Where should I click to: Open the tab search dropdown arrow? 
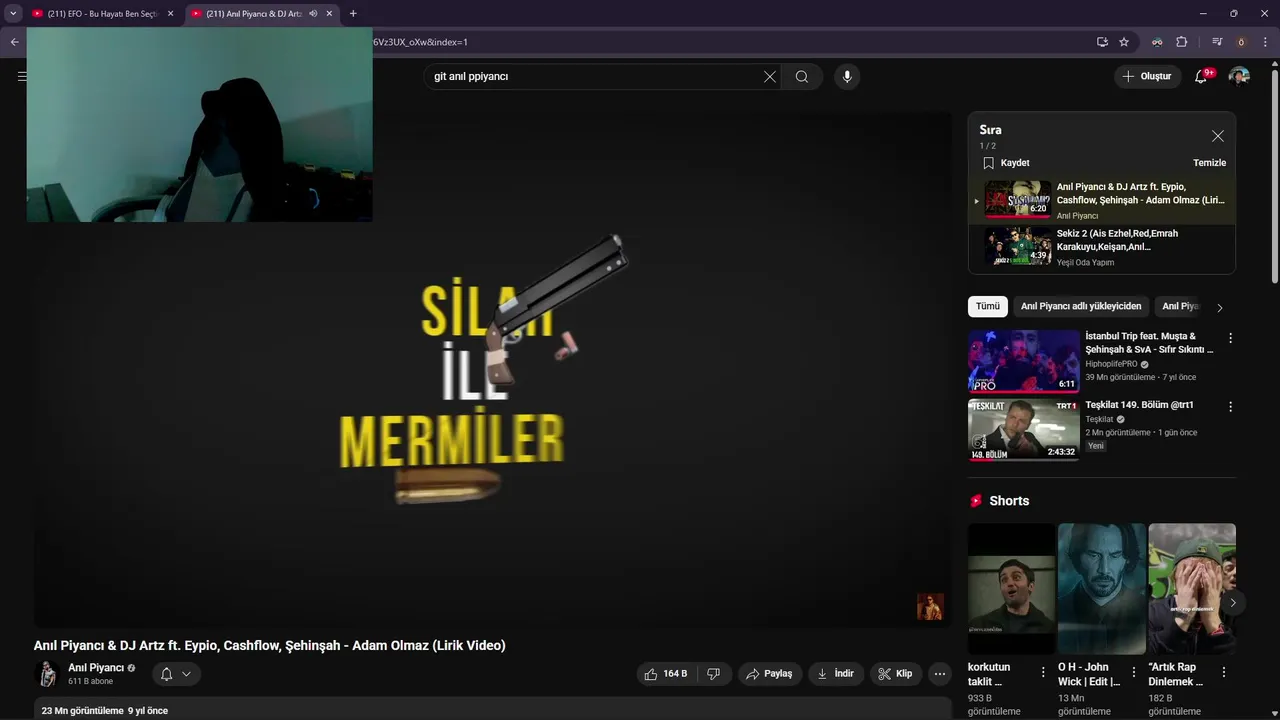13,14
